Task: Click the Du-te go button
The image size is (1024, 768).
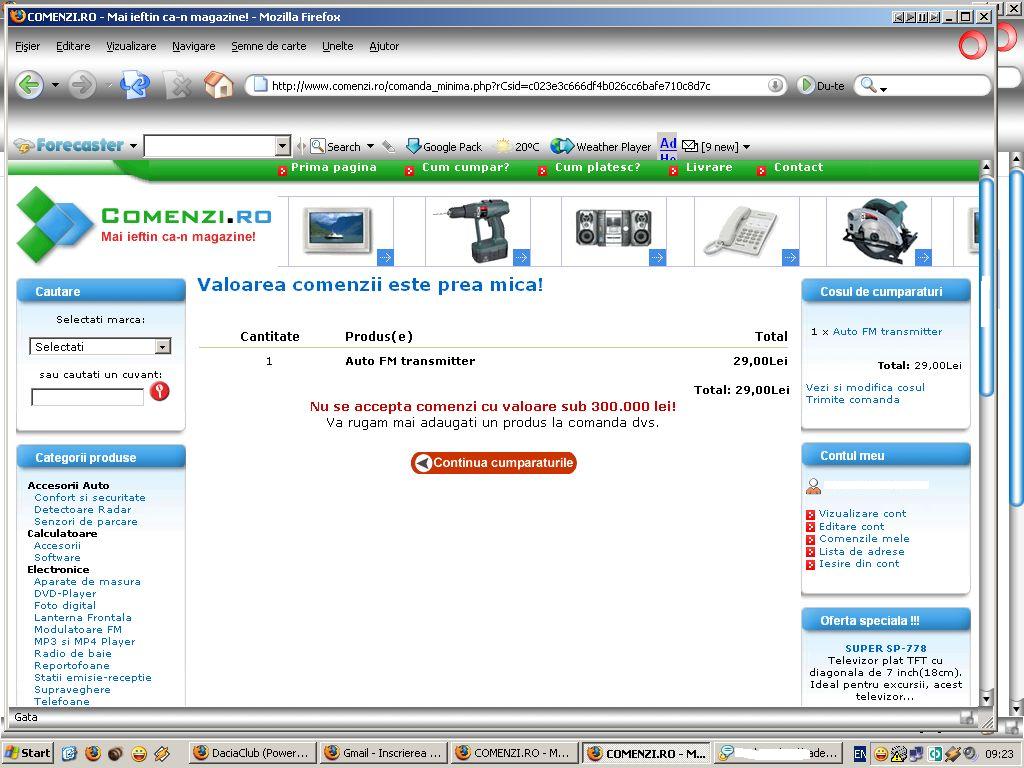Action: [822, 86]
